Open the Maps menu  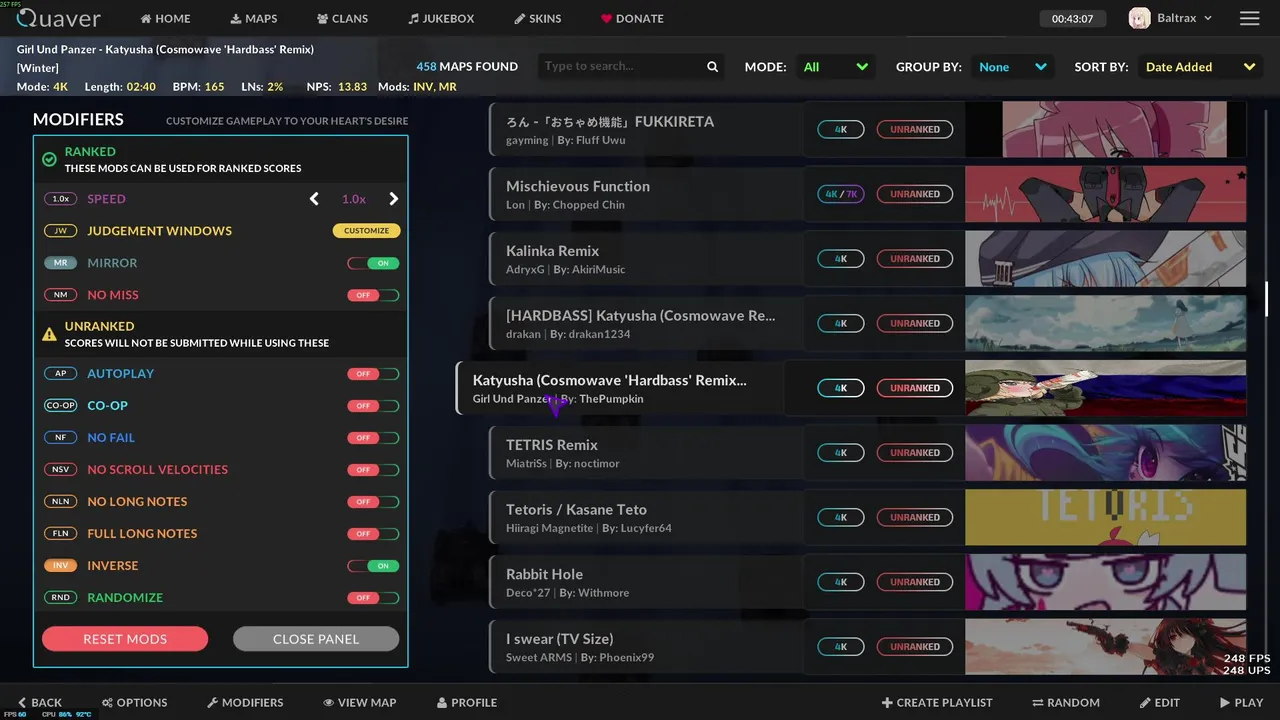[x=254, y=18]
